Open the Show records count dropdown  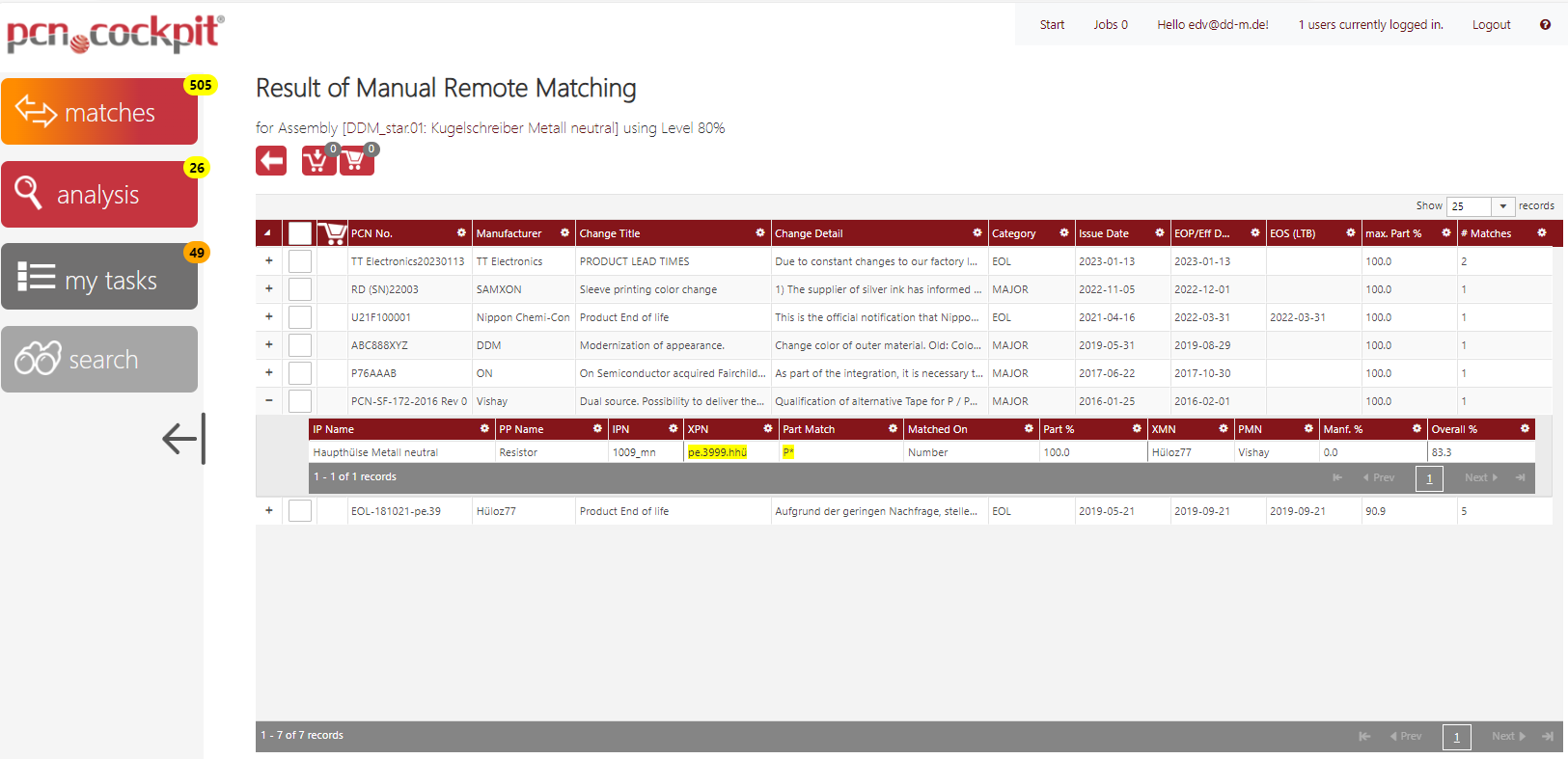(x=1502, y=206)
